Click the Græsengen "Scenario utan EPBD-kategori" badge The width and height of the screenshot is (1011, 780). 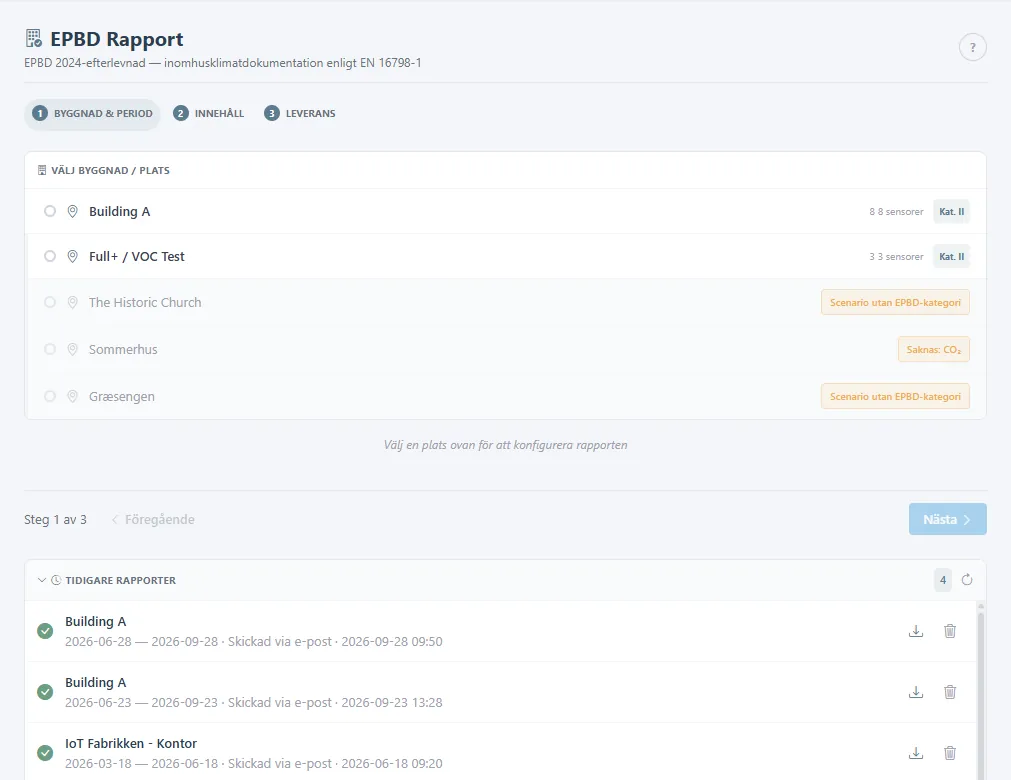[895, 396]
